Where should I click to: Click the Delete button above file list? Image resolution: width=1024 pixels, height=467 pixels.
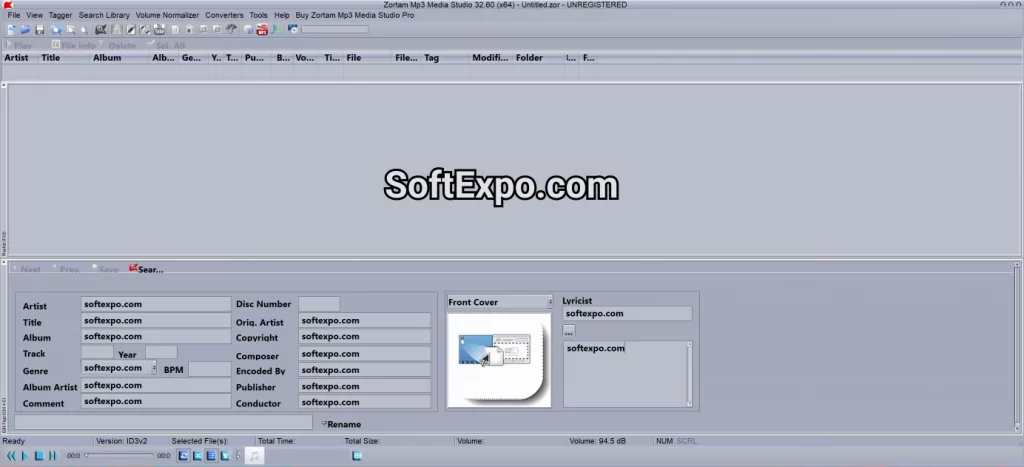[x=118, y=46]
